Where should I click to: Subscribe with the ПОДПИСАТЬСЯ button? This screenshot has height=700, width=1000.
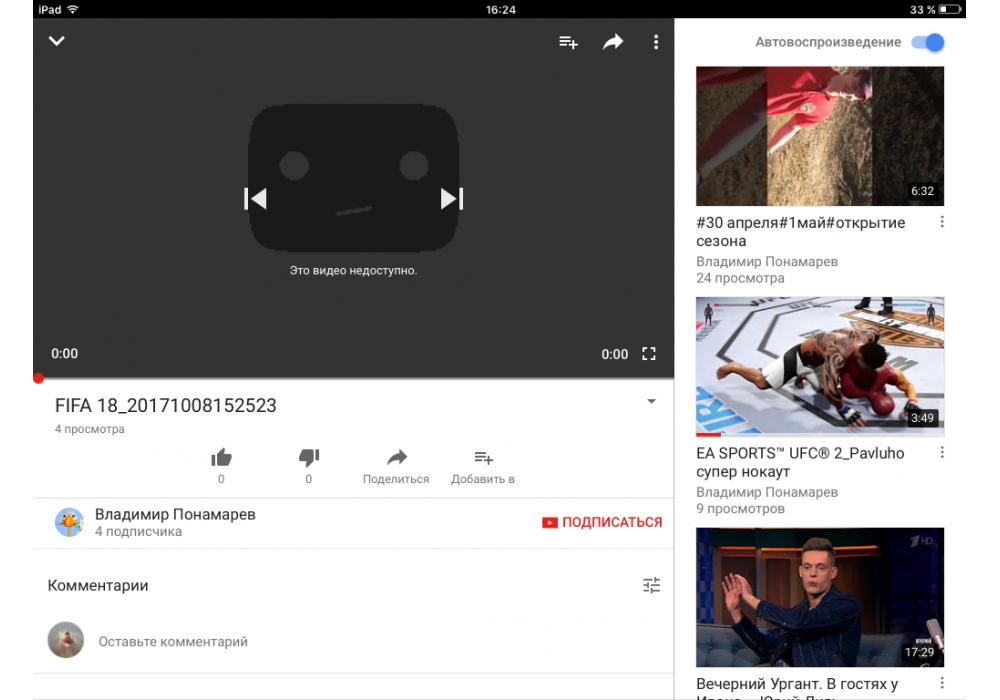click(x=602, y=522)
